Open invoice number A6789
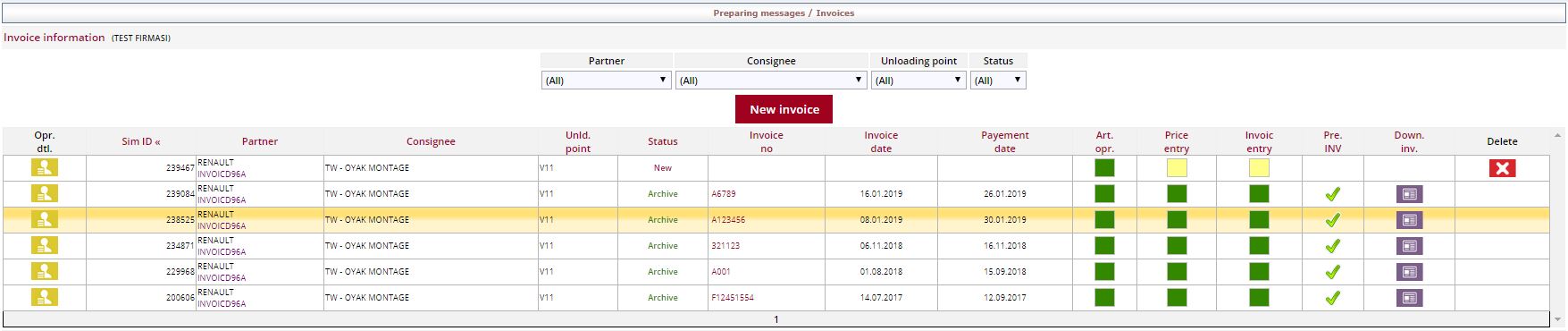The height and width of the screenshot is (331, 1568). tap(724, 194)
